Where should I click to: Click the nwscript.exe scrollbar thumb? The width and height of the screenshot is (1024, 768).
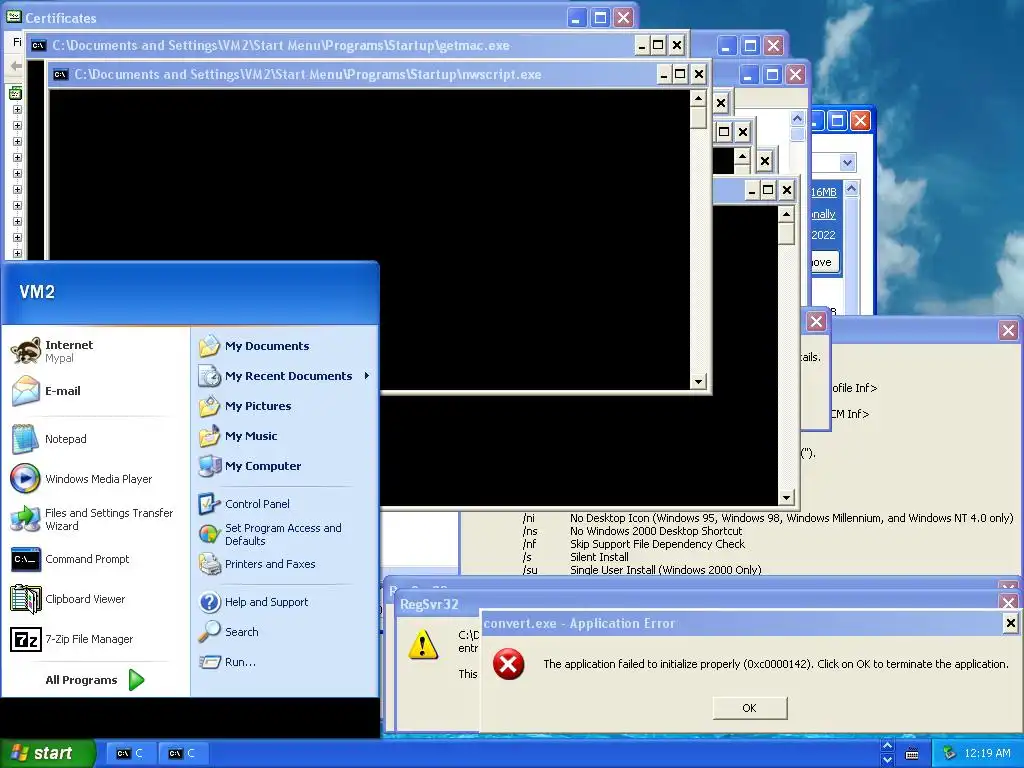[698, 118]
